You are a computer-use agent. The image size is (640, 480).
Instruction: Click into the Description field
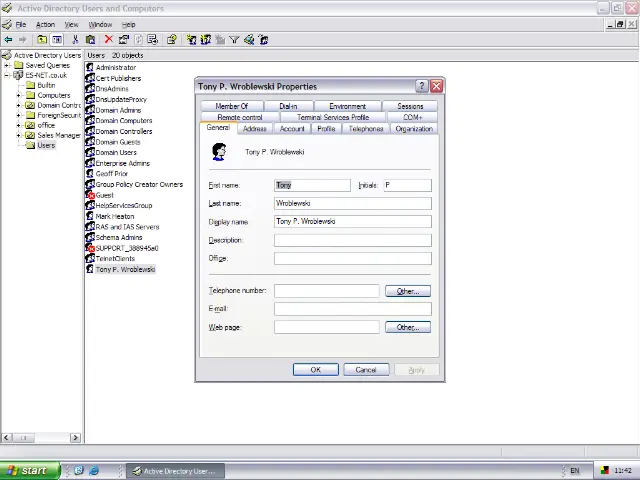pyautogui.click(x=353, y=240)
